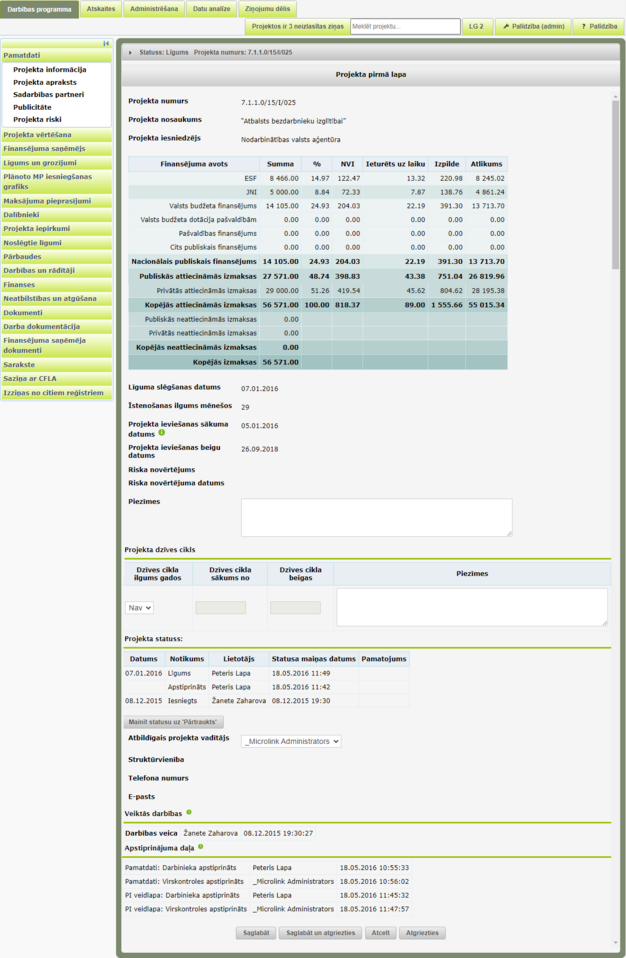626x958 pixels.
Task: Click the page vertical scrollbar
Action: coord(616,519)
